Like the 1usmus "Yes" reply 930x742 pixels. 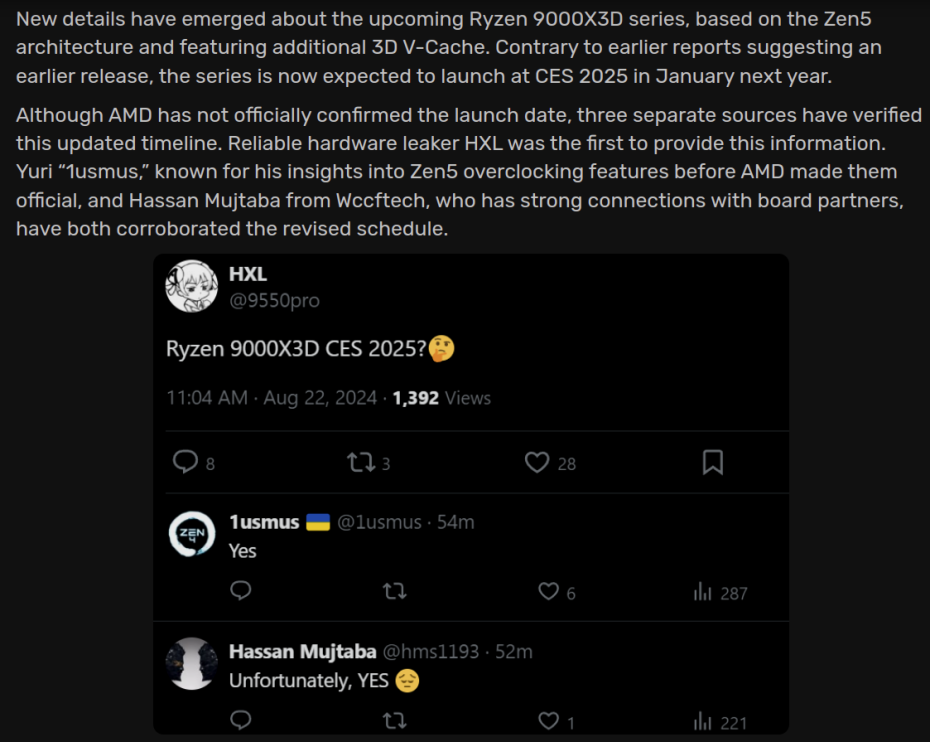click(x=548, y=591)
